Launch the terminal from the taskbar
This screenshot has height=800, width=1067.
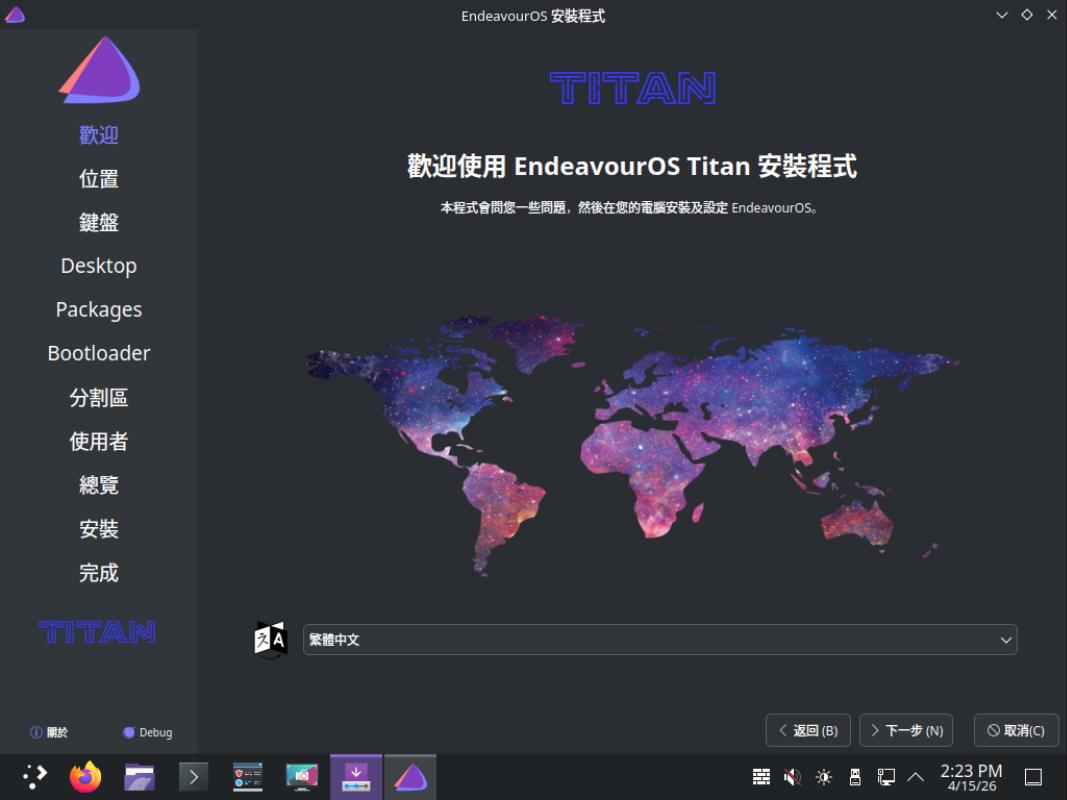point(193,777)
